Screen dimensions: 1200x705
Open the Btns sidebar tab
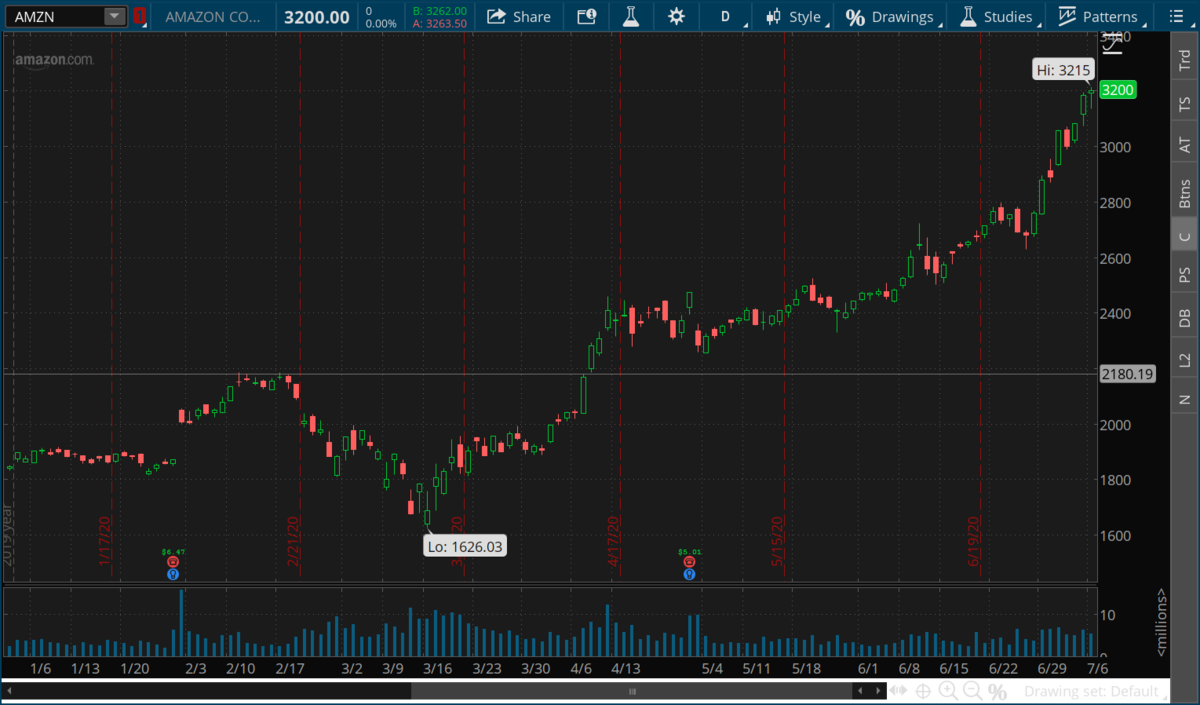(1185, 193)
